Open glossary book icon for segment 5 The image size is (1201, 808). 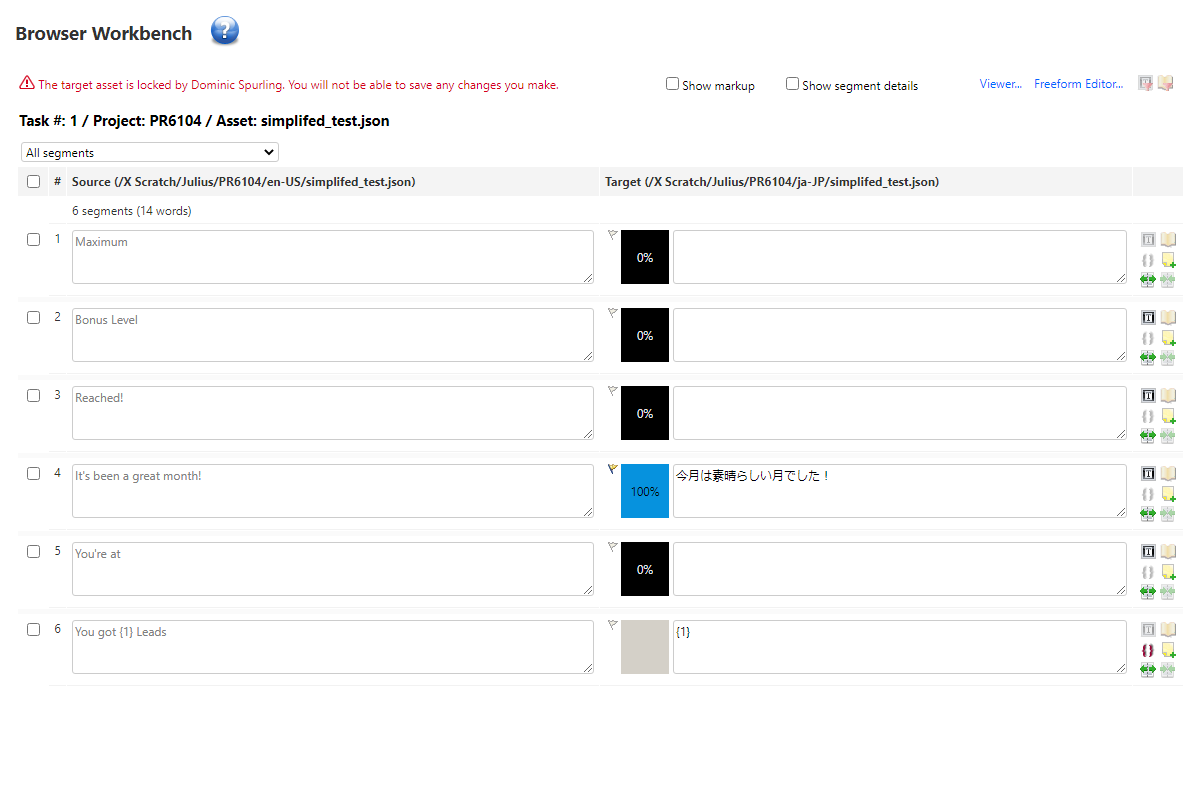point(1168,552)
